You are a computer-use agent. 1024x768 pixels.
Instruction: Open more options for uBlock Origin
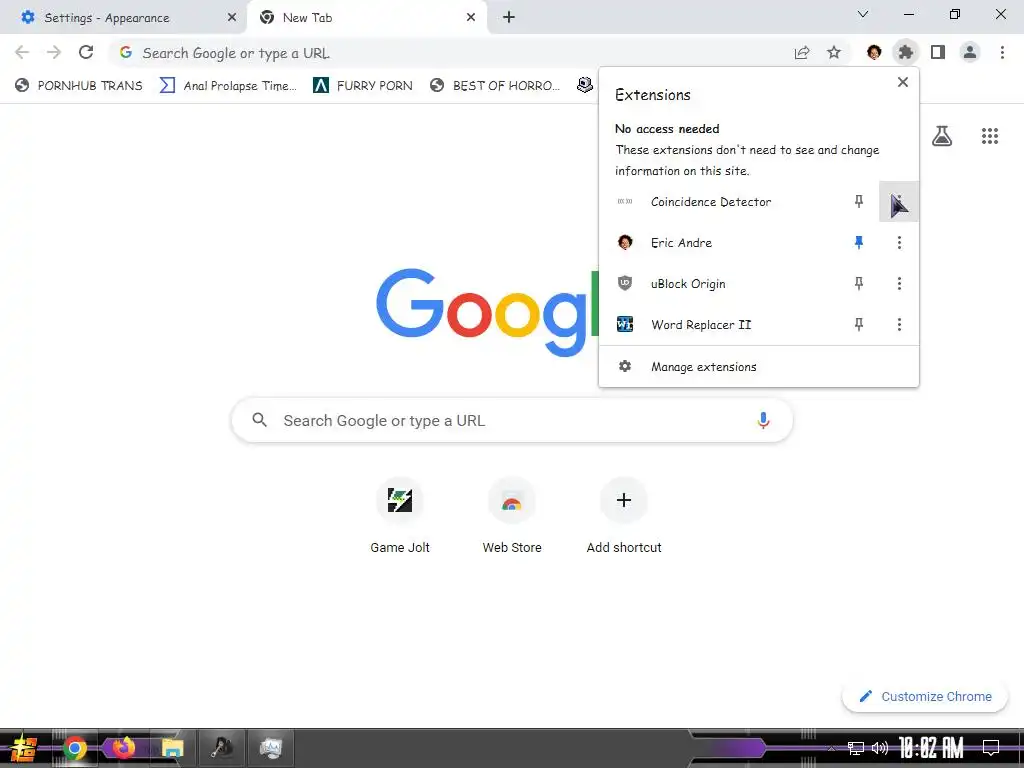(899, 283)
